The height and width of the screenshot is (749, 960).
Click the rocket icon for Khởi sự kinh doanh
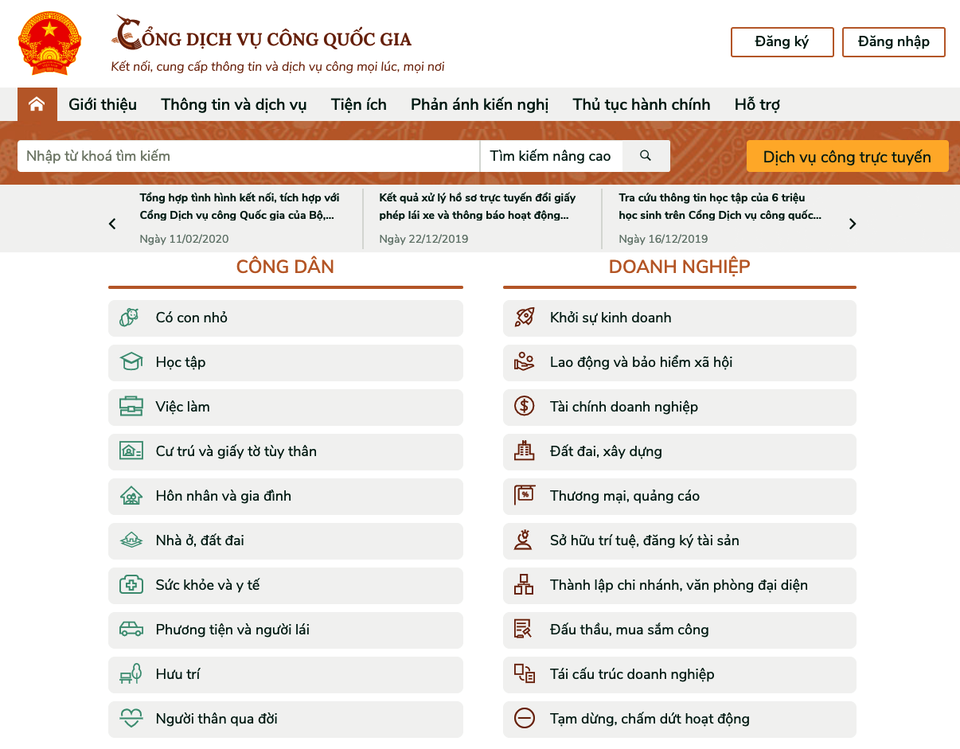[x=524, y=317]
